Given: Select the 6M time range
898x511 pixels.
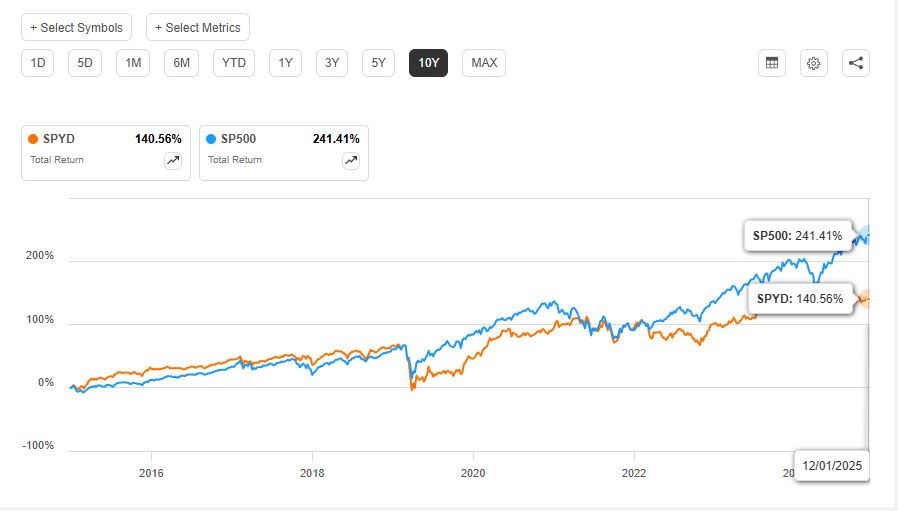Looking at the screenshot, I should [x=181, y=63].
